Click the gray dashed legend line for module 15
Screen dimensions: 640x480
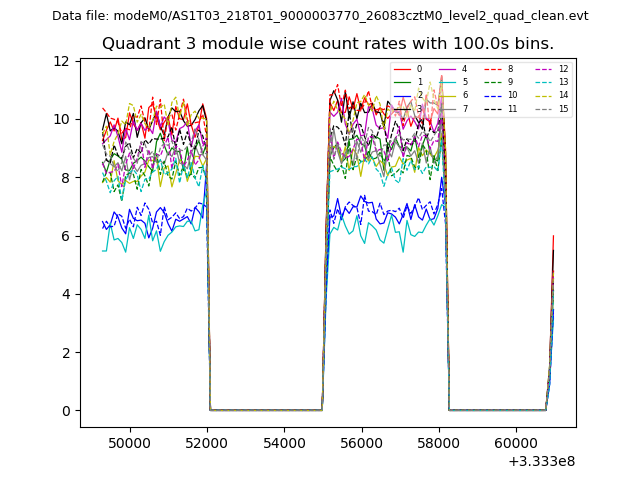[x=542, y=108]
